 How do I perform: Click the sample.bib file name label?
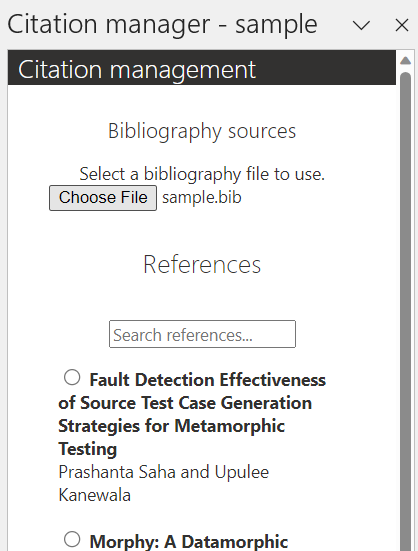(x=202, y=197)
